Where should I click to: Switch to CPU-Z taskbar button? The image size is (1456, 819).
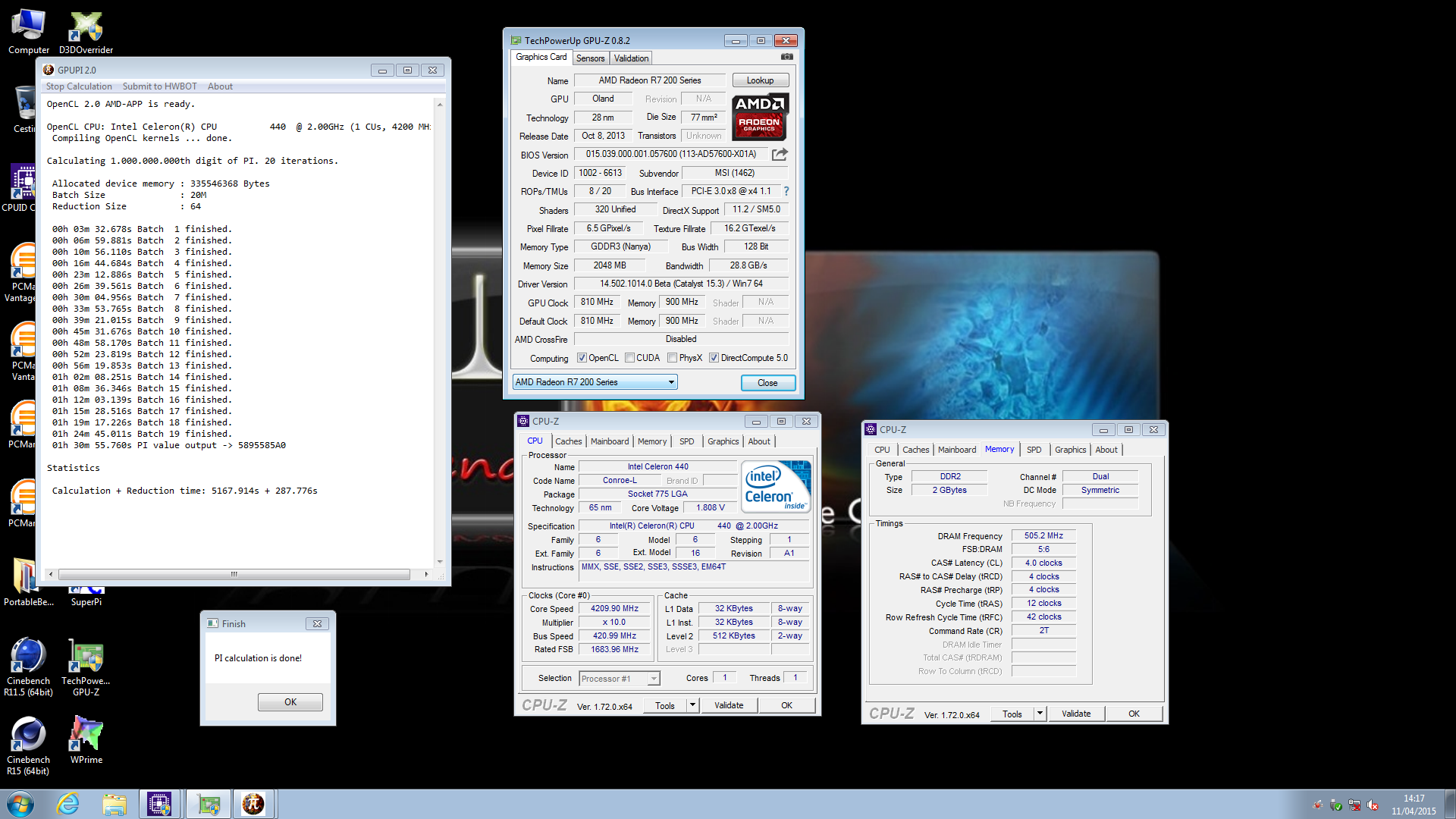click(160, 804)
